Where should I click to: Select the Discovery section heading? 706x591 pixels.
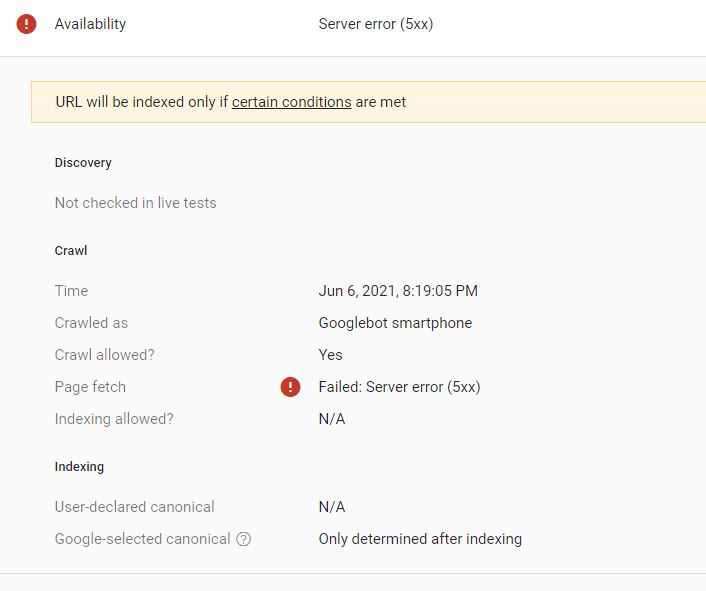(83, 163)
